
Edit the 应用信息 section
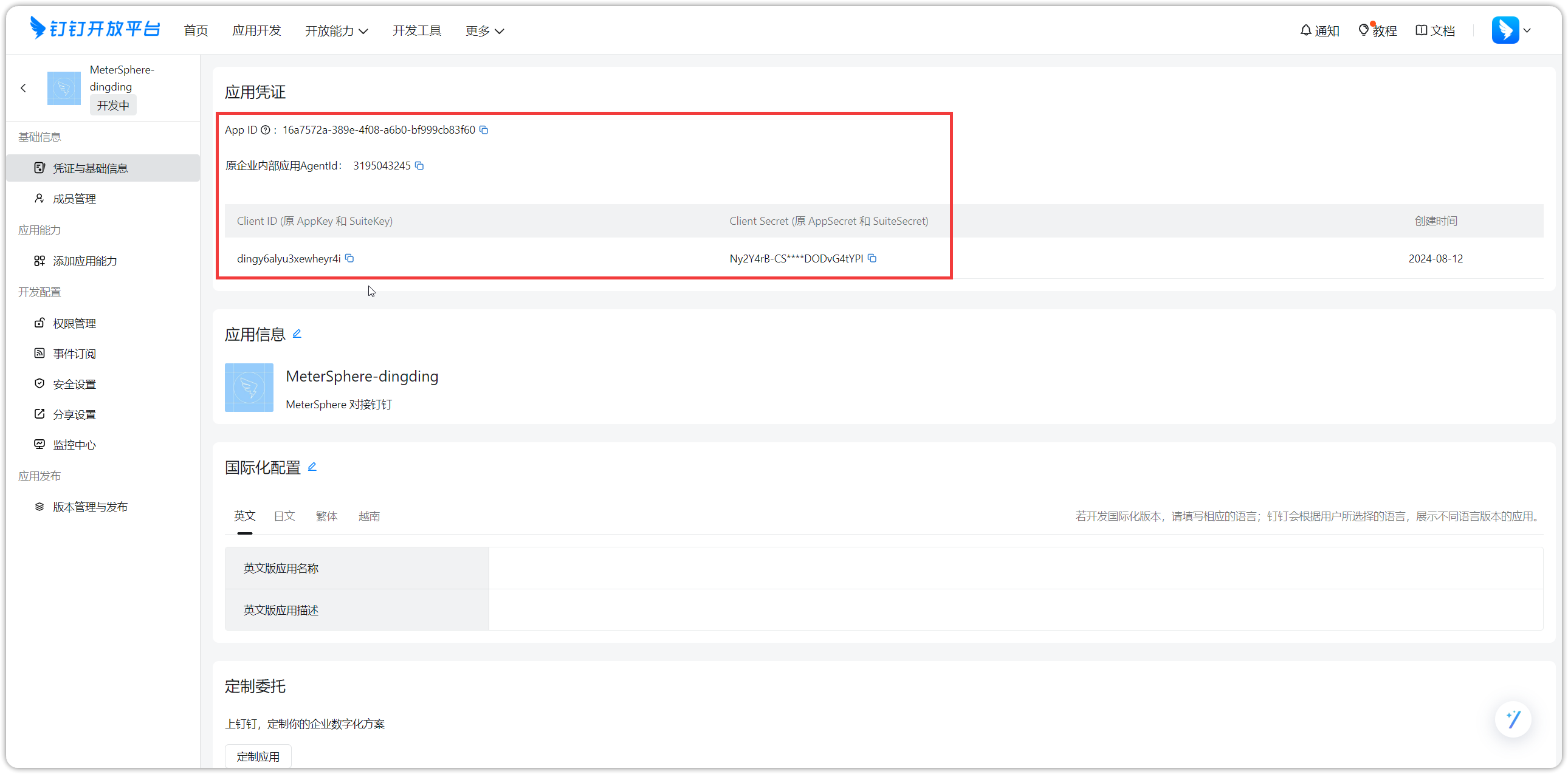click(x=297, y=334)
